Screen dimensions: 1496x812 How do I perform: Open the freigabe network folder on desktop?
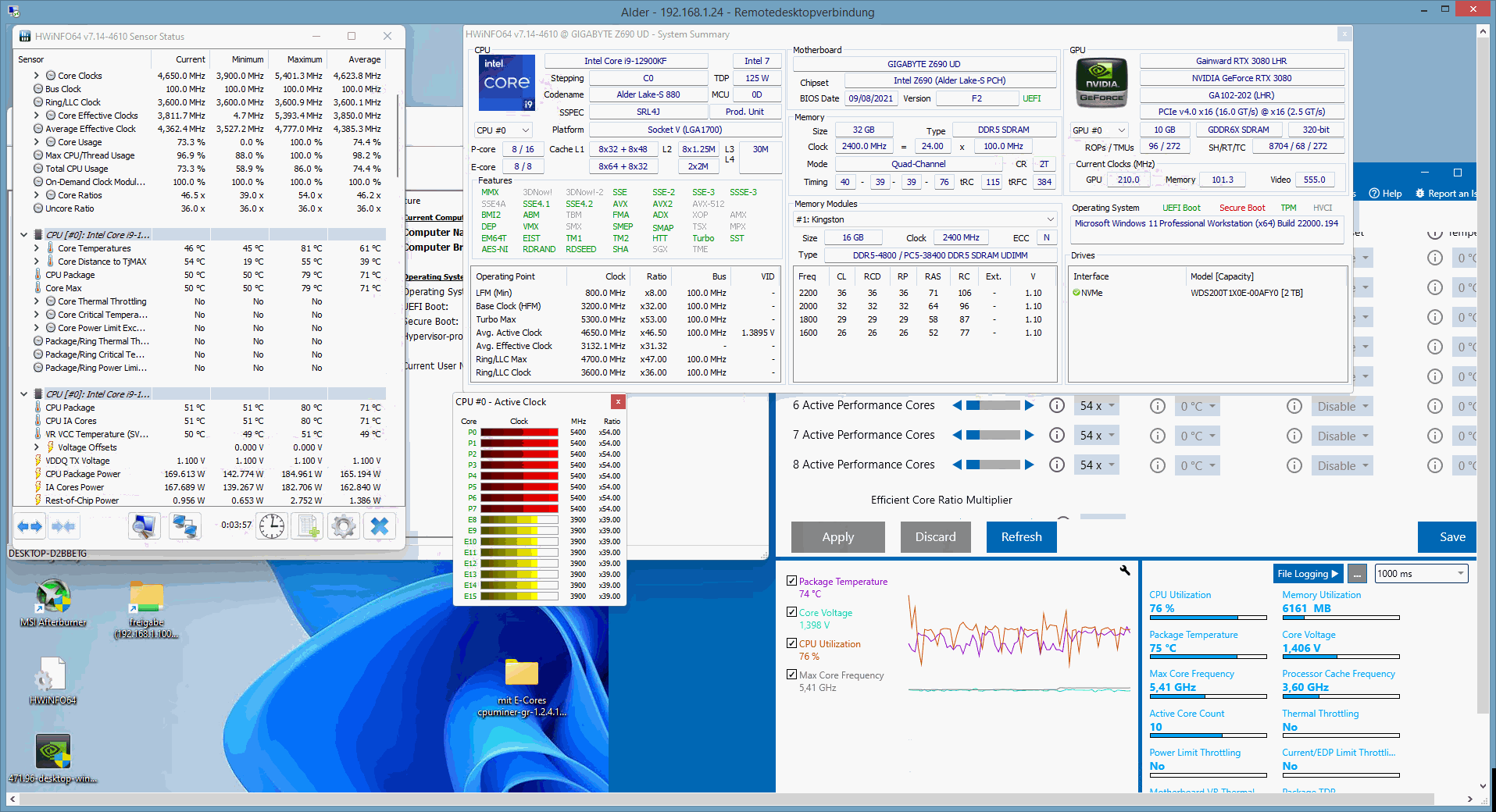[146, 609]
